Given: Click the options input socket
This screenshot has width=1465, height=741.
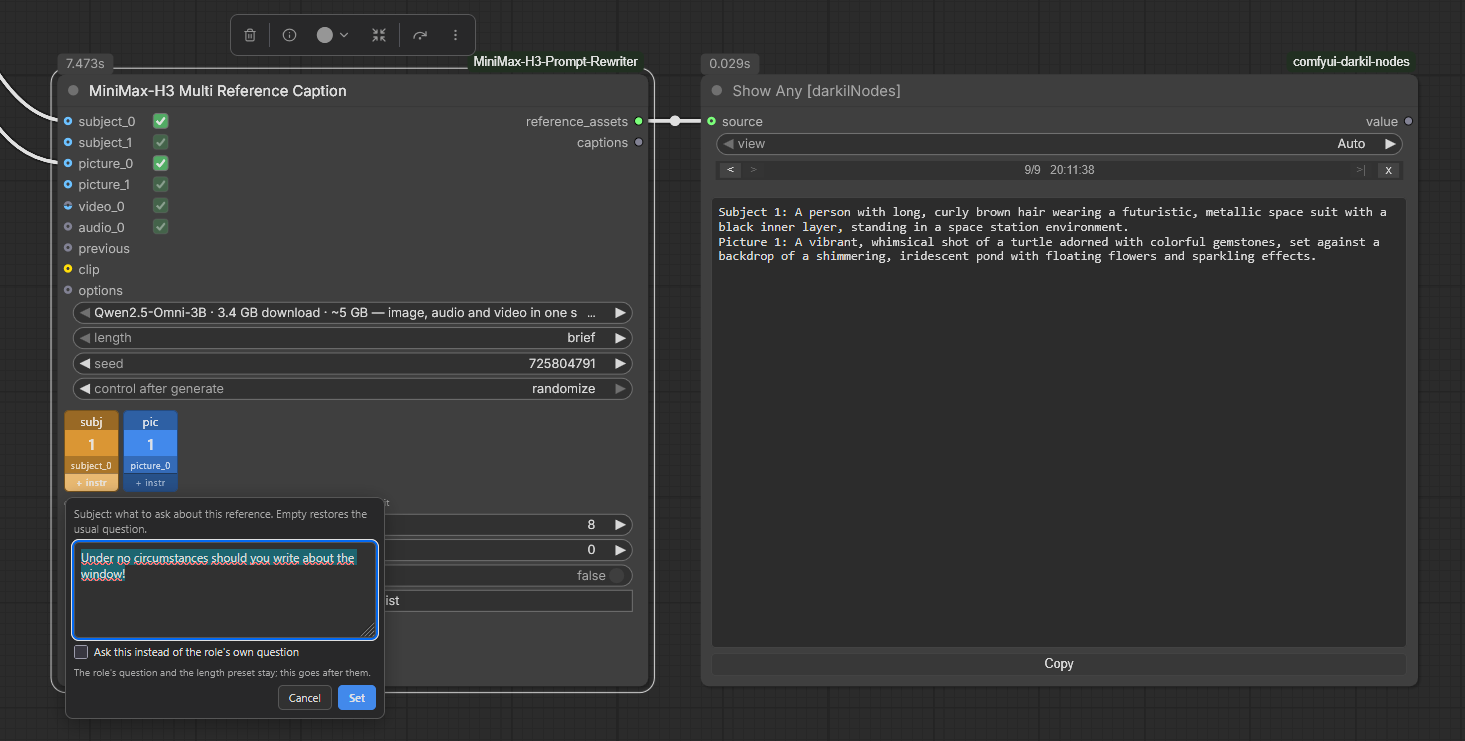Looking at the screenshot, I should point(68,290).
